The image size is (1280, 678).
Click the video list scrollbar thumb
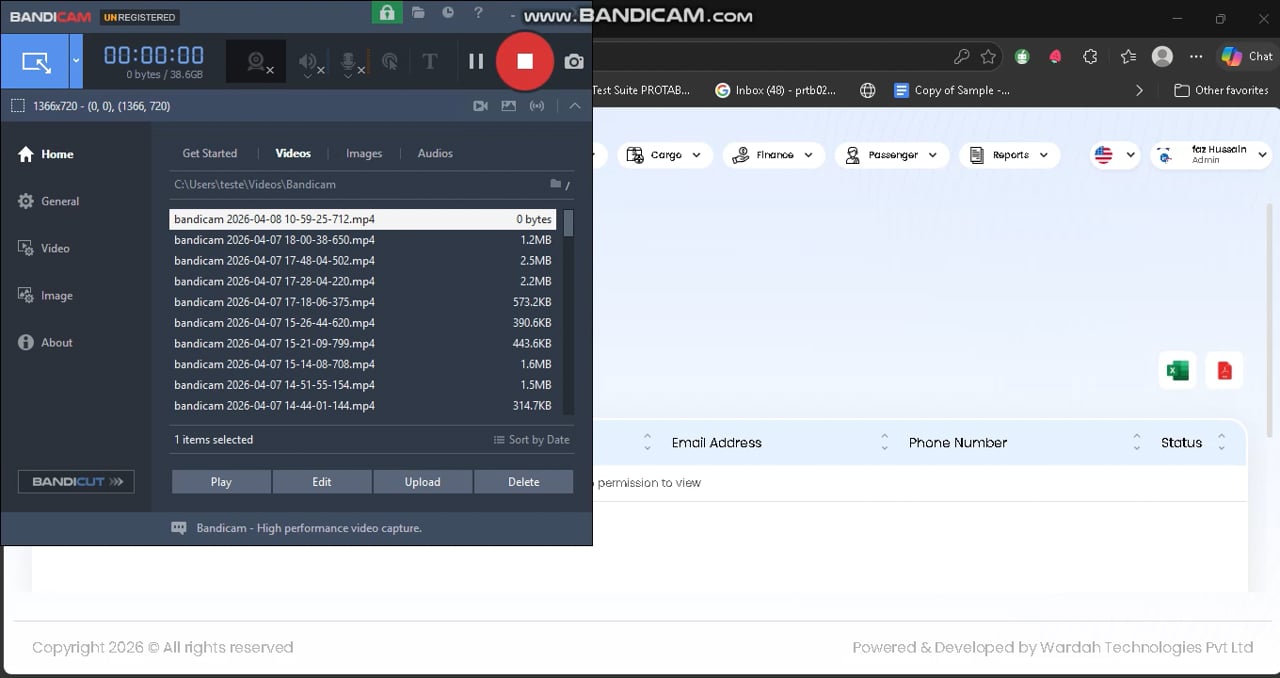569,223
